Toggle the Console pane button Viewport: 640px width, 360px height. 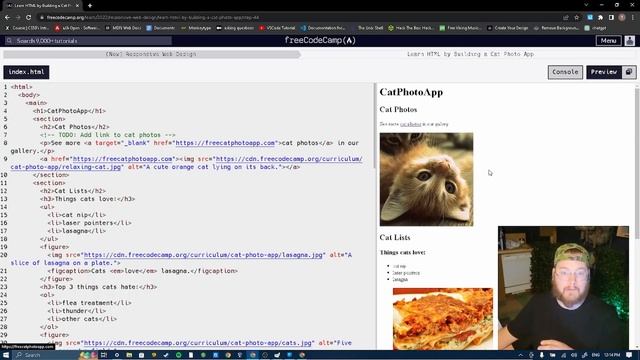click(x=565, y=72)
